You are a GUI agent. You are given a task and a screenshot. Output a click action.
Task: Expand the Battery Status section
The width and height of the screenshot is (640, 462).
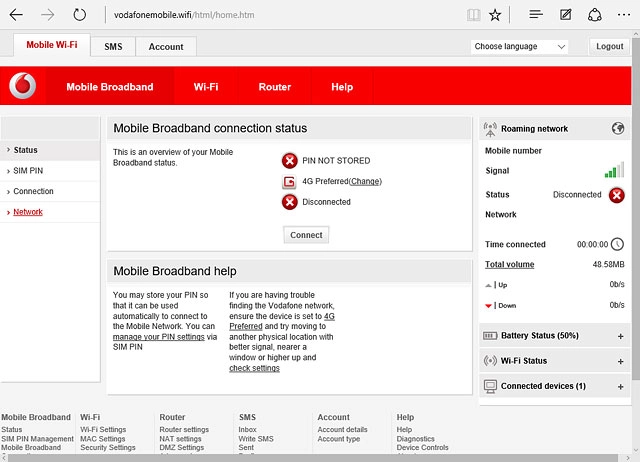pyautogui.click(x=620, y=336)
